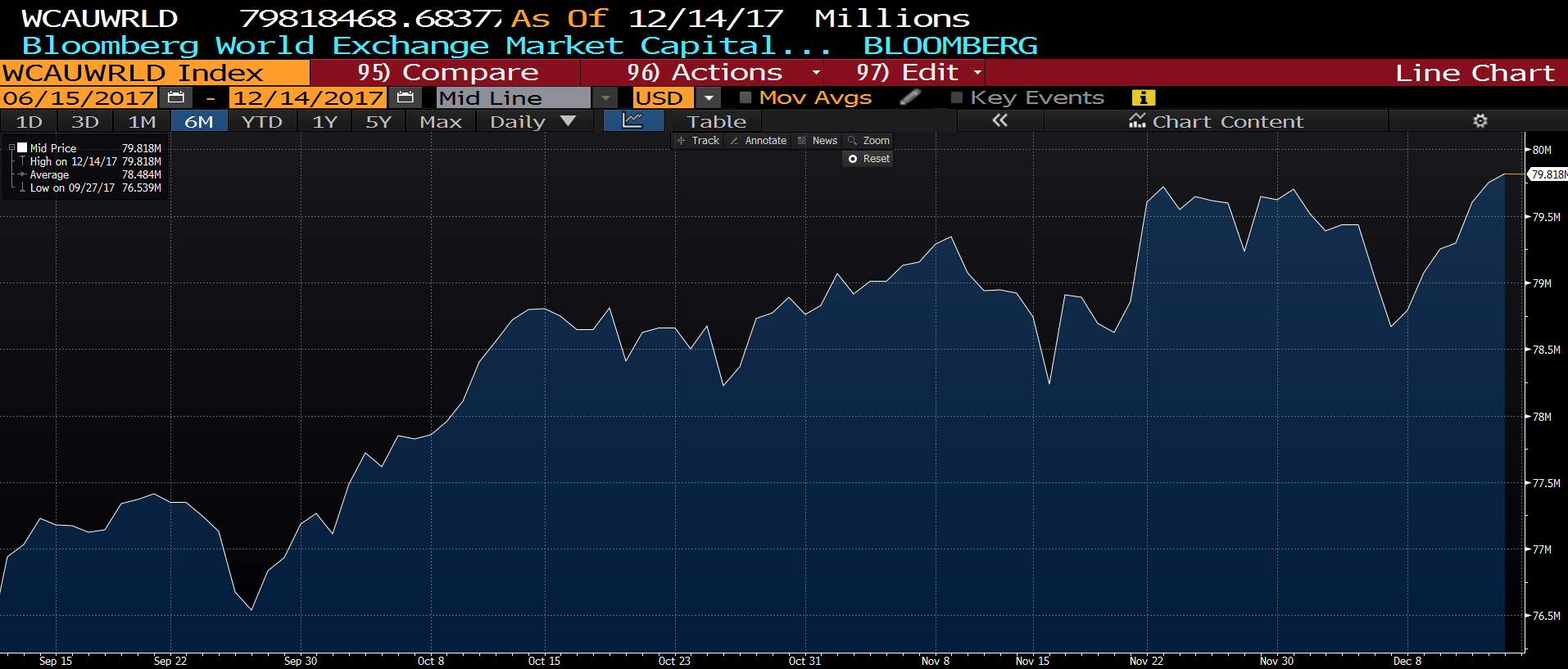
Task: Click the 80M y-axis label
Action: tap(1542, 150)
